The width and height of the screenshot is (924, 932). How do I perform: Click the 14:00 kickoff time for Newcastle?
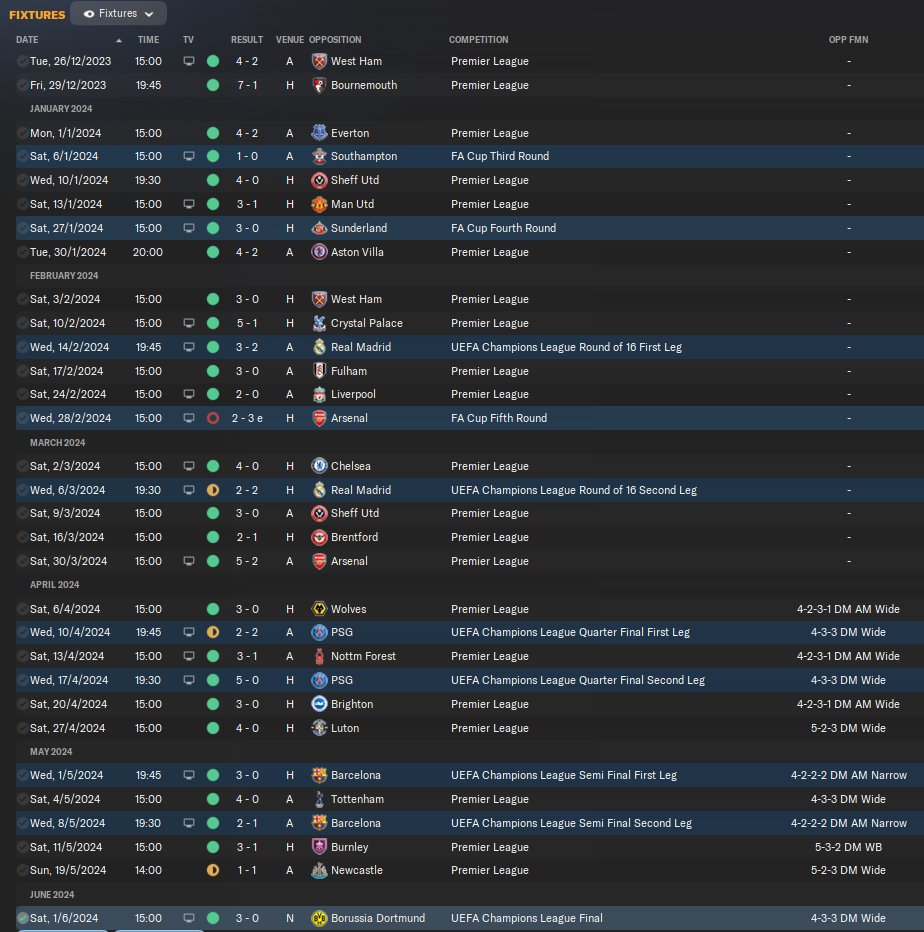point(148,870)
